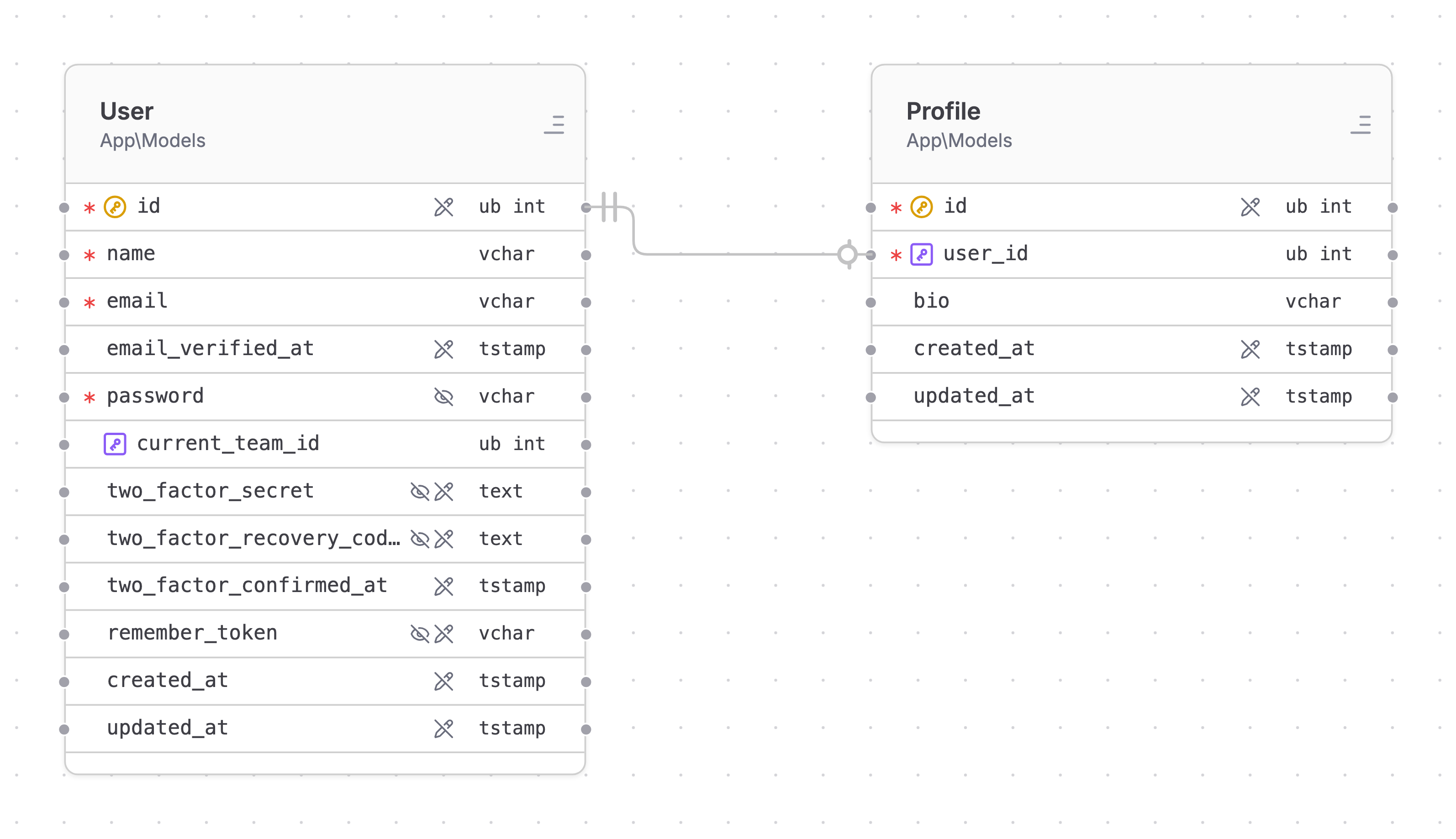Click foreign key icon on current_team_id
Screen dimensions: 1456x839
pos(115,444)
